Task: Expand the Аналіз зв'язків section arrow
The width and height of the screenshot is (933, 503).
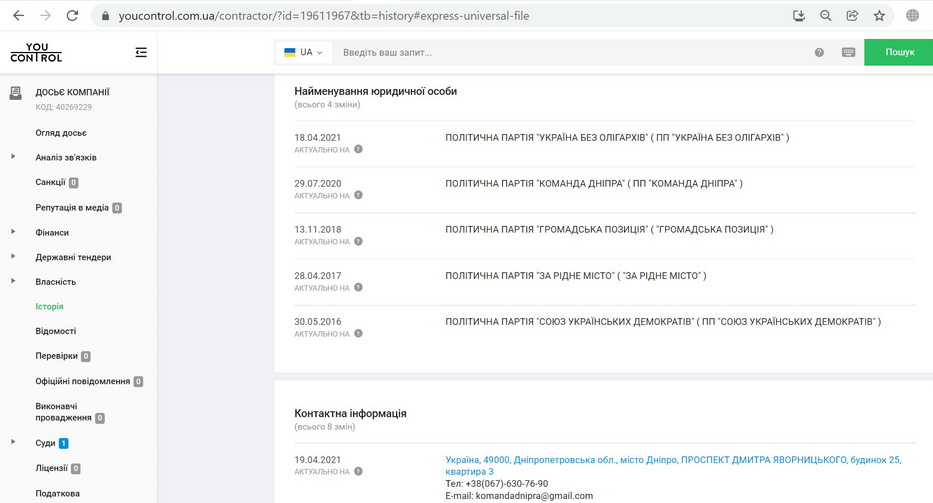Action: click(13, 157)
